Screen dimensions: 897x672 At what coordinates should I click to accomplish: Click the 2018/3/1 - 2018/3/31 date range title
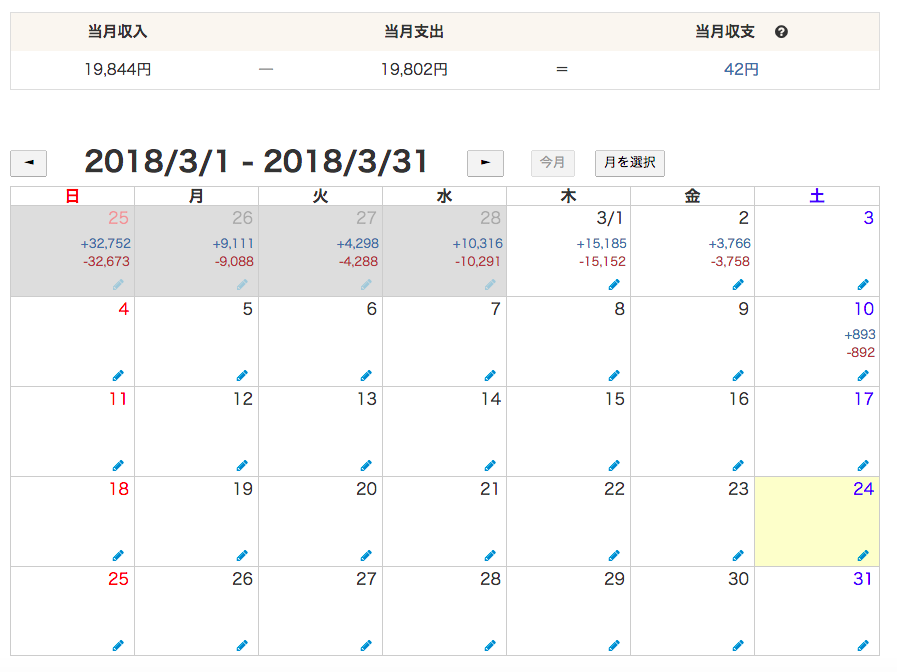pyautogui.click(x=256, y=162)
